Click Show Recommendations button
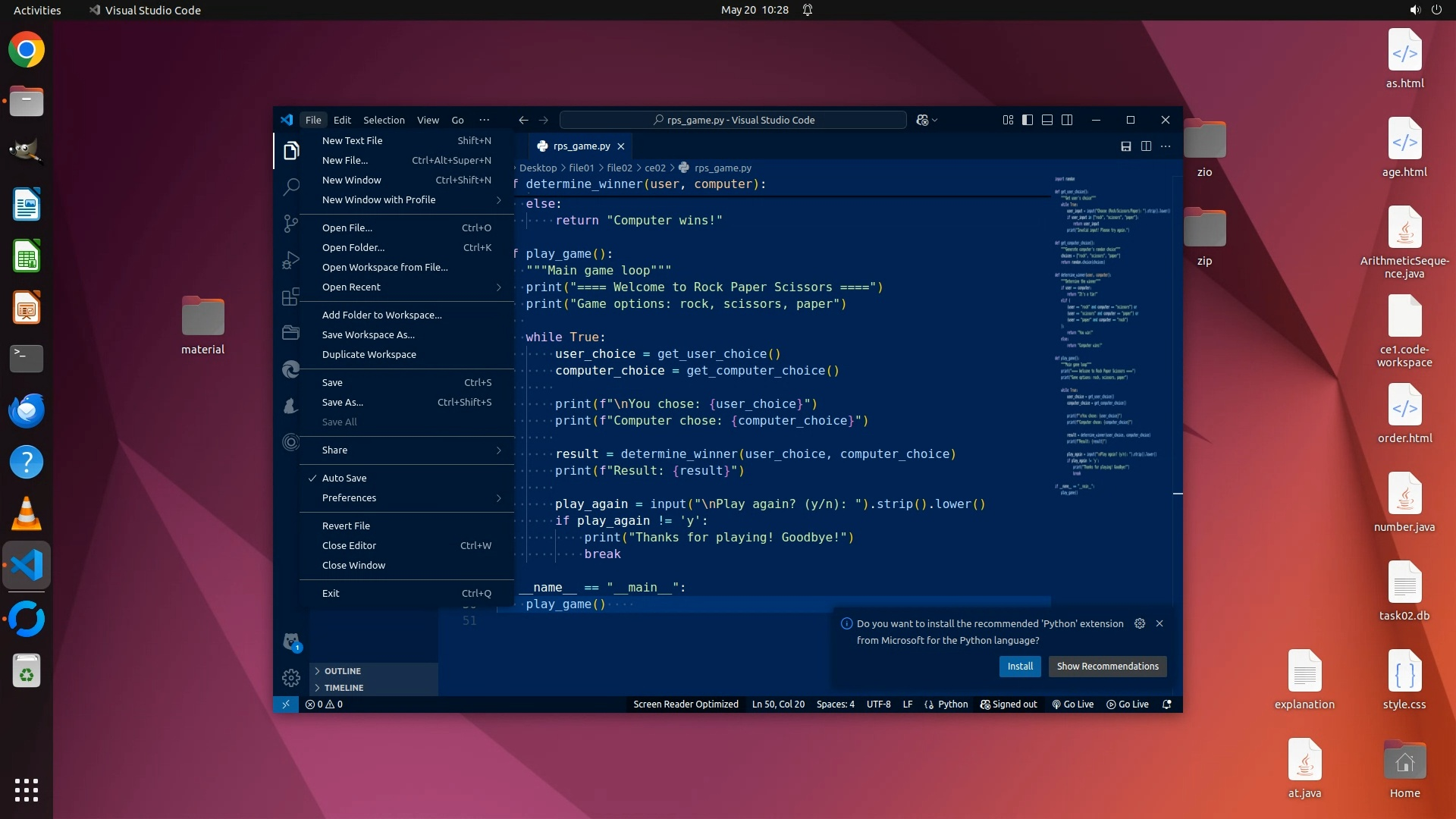Screen dimensions: 1456x819 click(1107, 667)
